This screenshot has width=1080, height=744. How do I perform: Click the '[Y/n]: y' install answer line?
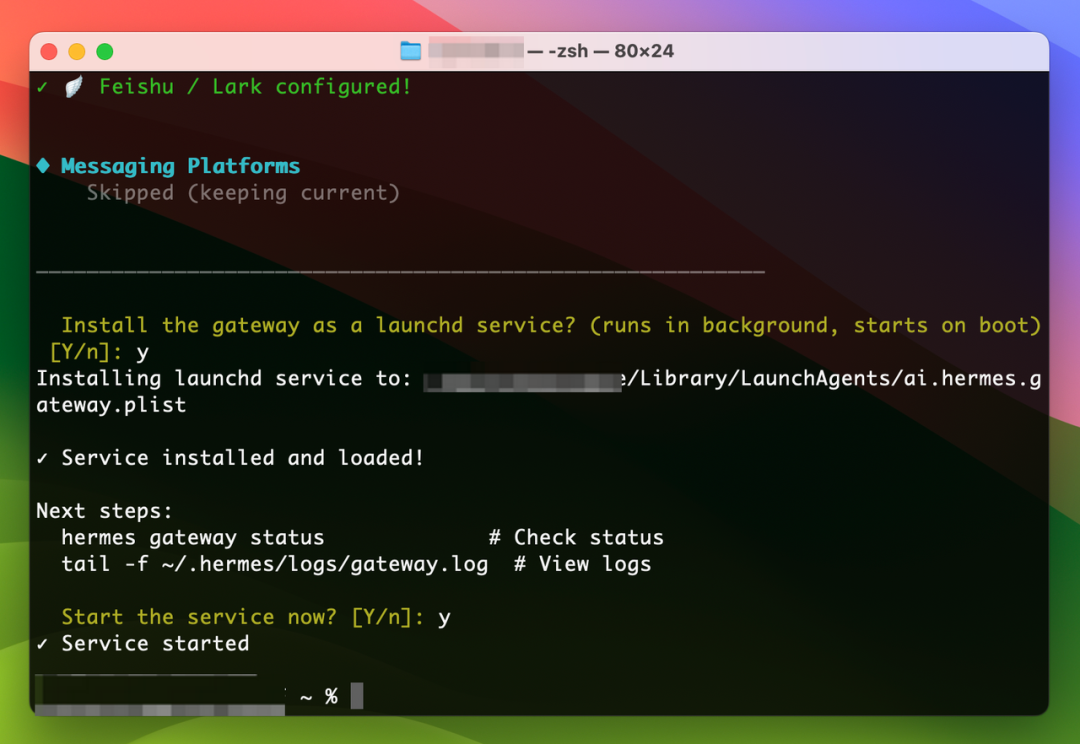click(x=99, y=352)
